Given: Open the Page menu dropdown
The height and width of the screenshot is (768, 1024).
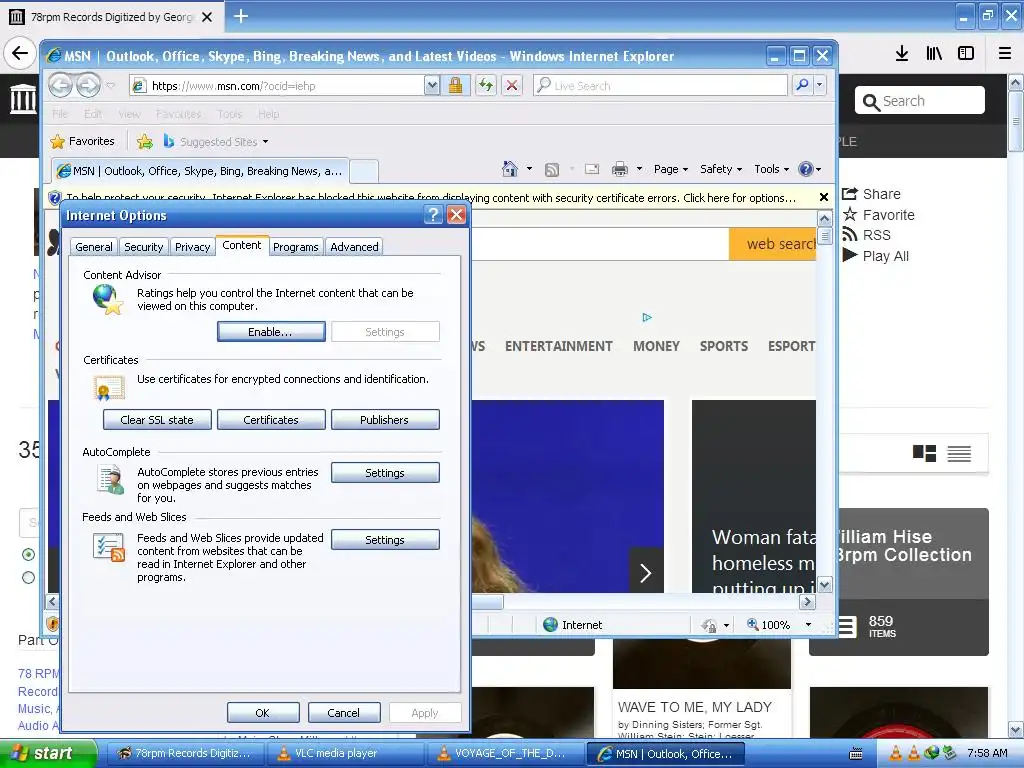Looking at the screenshot, I should click(x=671, y=169).
